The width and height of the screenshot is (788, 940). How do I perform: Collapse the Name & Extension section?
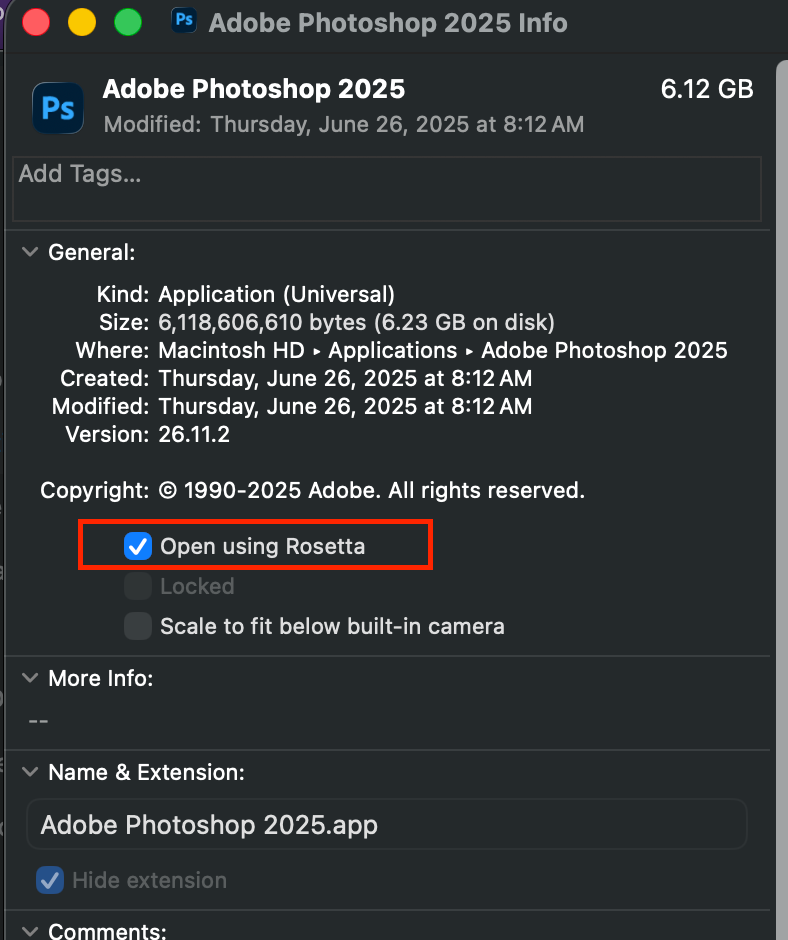click(x=31, y=772)
